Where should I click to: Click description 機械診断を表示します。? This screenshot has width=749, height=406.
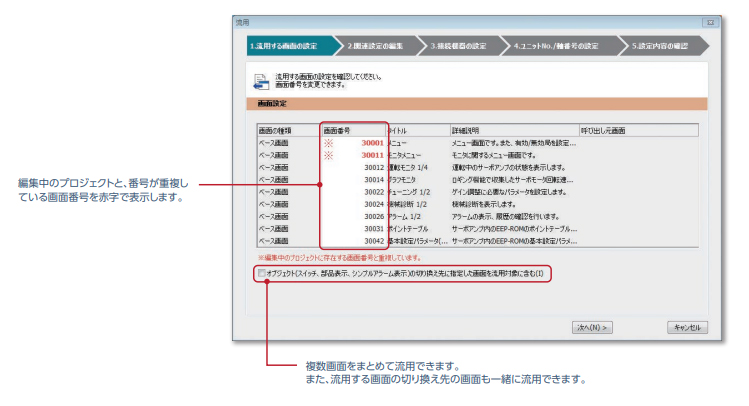point(484,204)
